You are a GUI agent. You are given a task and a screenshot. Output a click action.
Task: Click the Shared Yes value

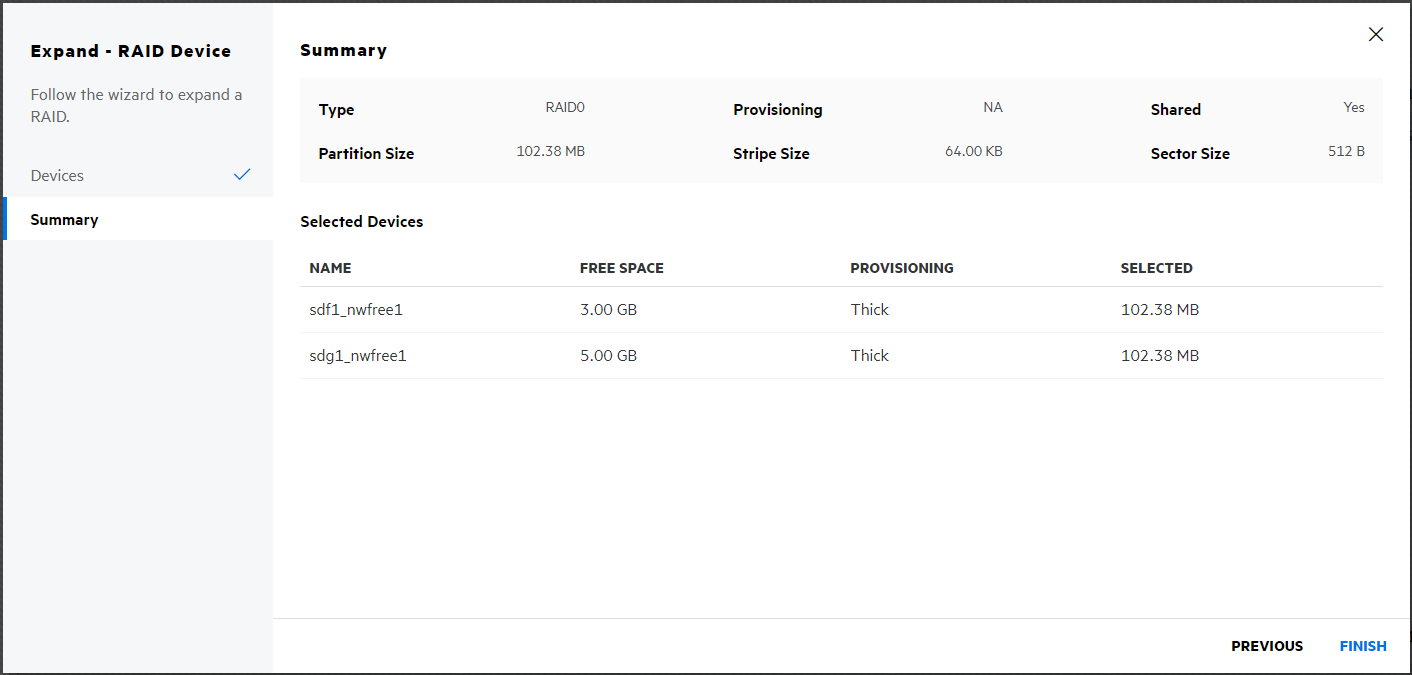click(x=1353, y=108)
